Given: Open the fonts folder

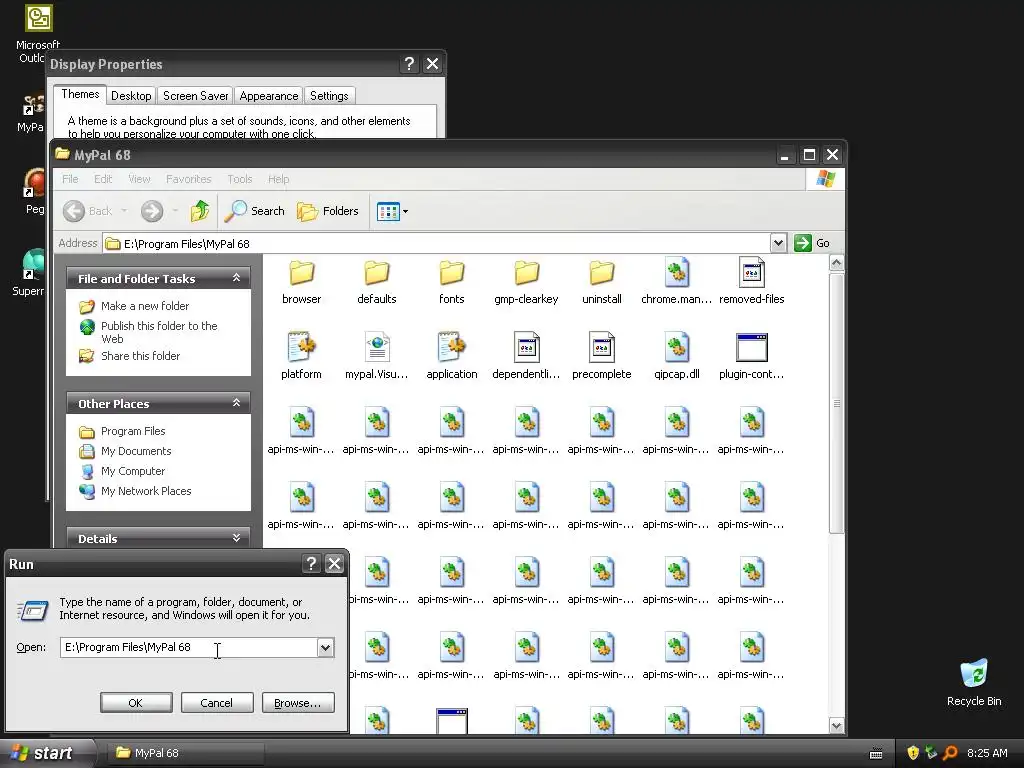Looking at the screenshot, I should (x=451, y=281).
